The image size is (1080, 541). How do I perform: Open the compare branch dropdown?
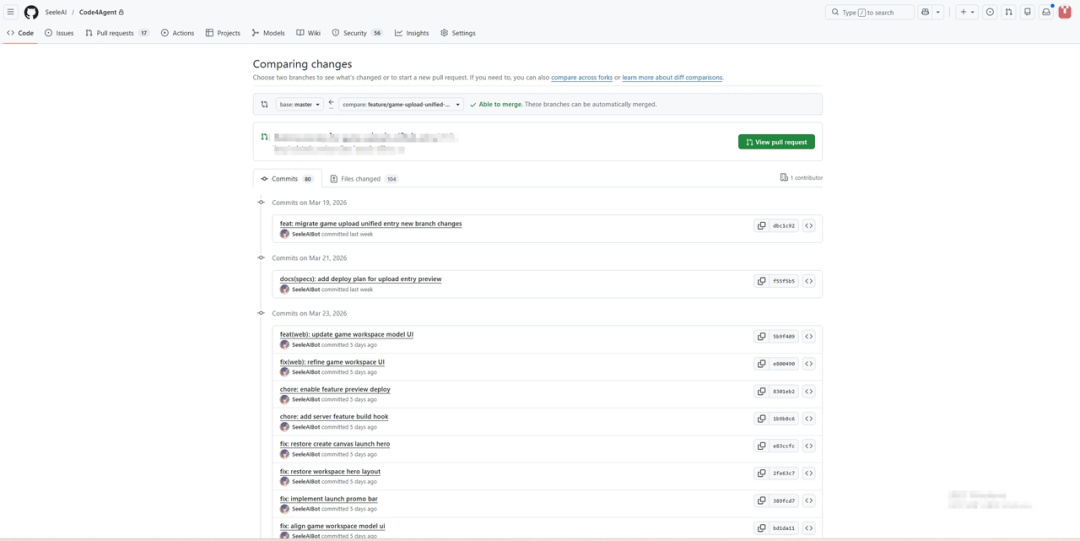coord(401,104)
